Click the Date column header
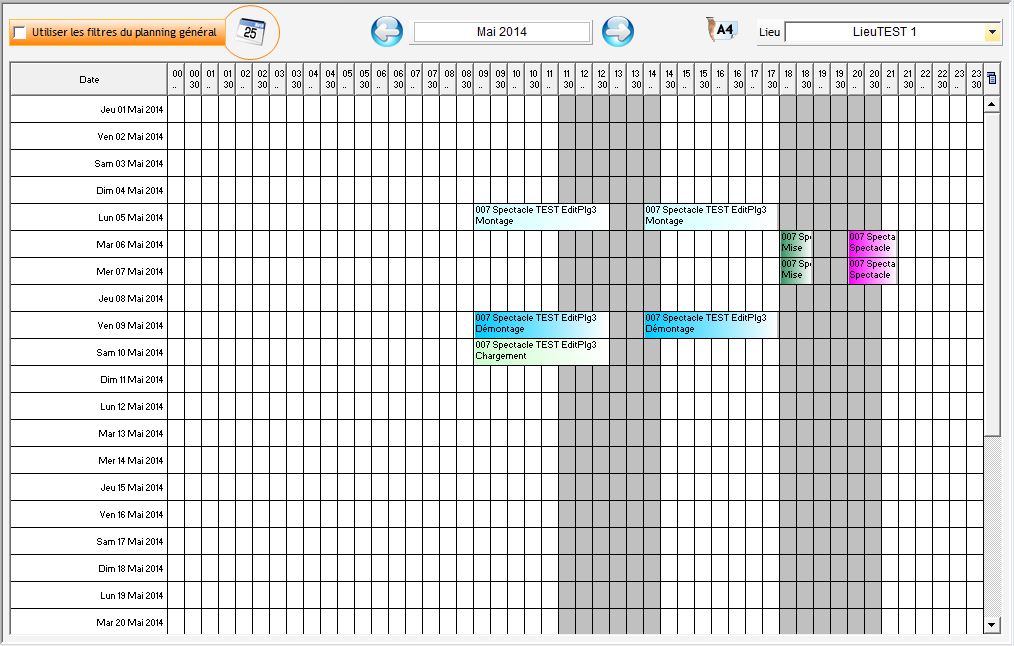The width and height of the screenshot is (1014, 646). [89, 79]
